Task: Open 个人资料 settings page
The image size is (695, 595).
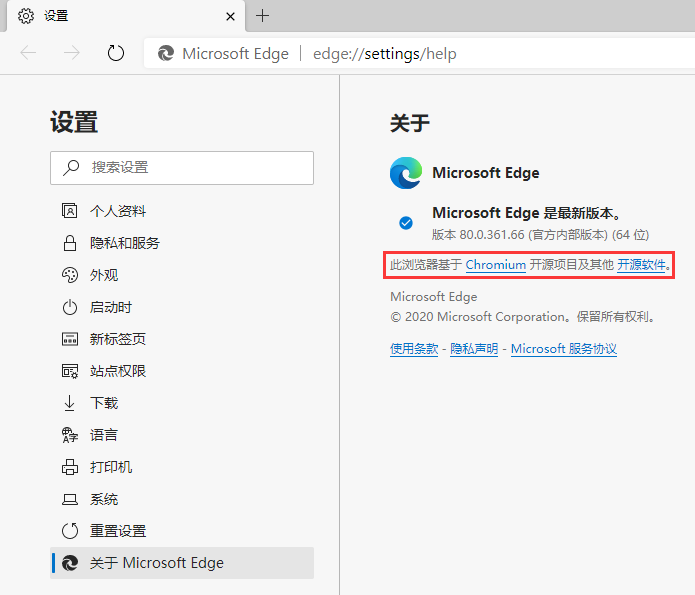Action: 182,211
